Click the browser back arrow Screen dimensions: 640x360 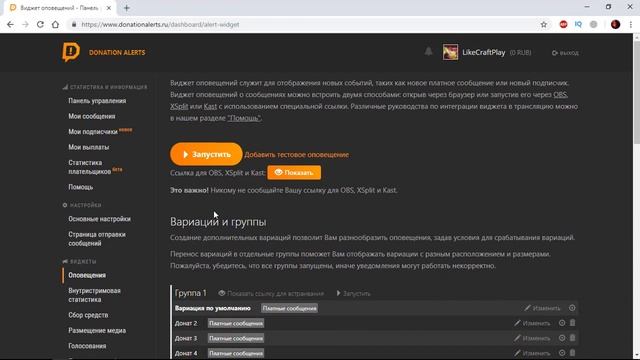point(10,24)
